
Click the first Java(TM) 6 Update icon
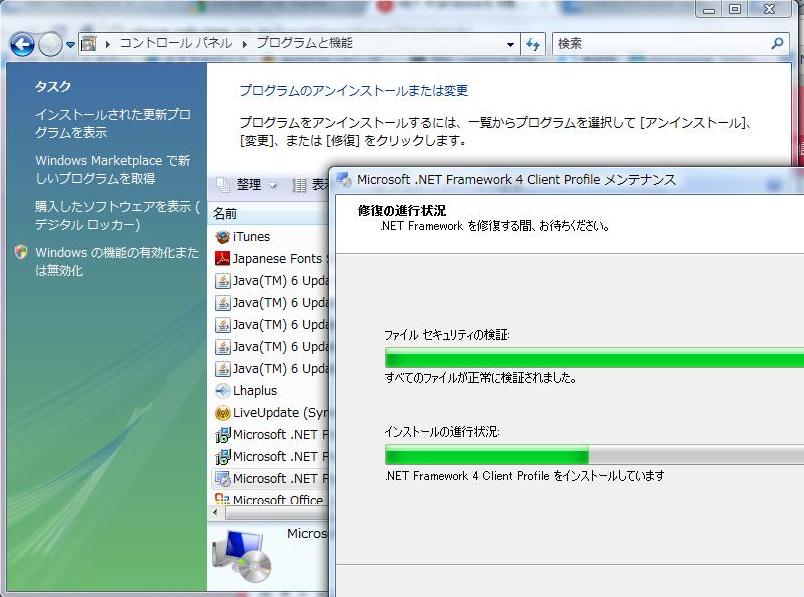(x=222, y=281)
